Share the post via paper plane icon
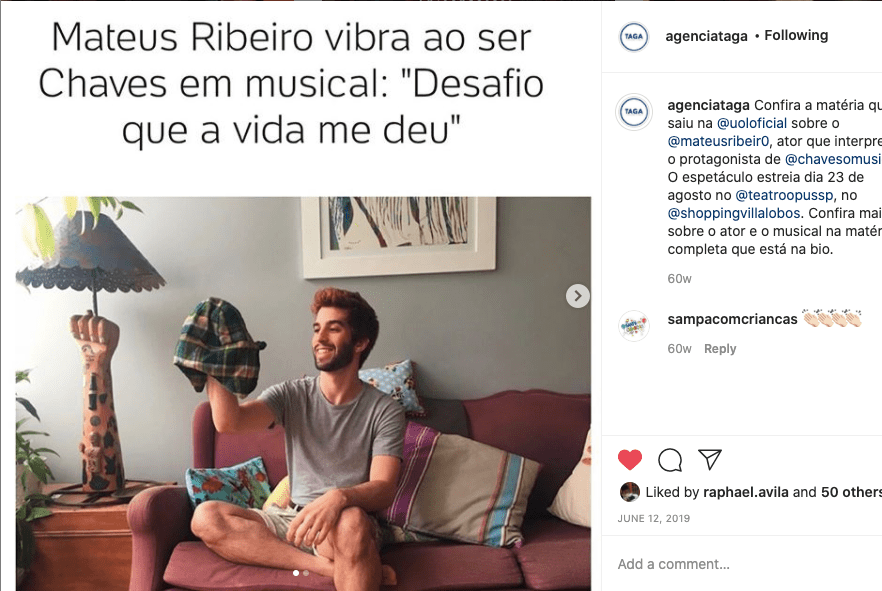 click(710, 459)
